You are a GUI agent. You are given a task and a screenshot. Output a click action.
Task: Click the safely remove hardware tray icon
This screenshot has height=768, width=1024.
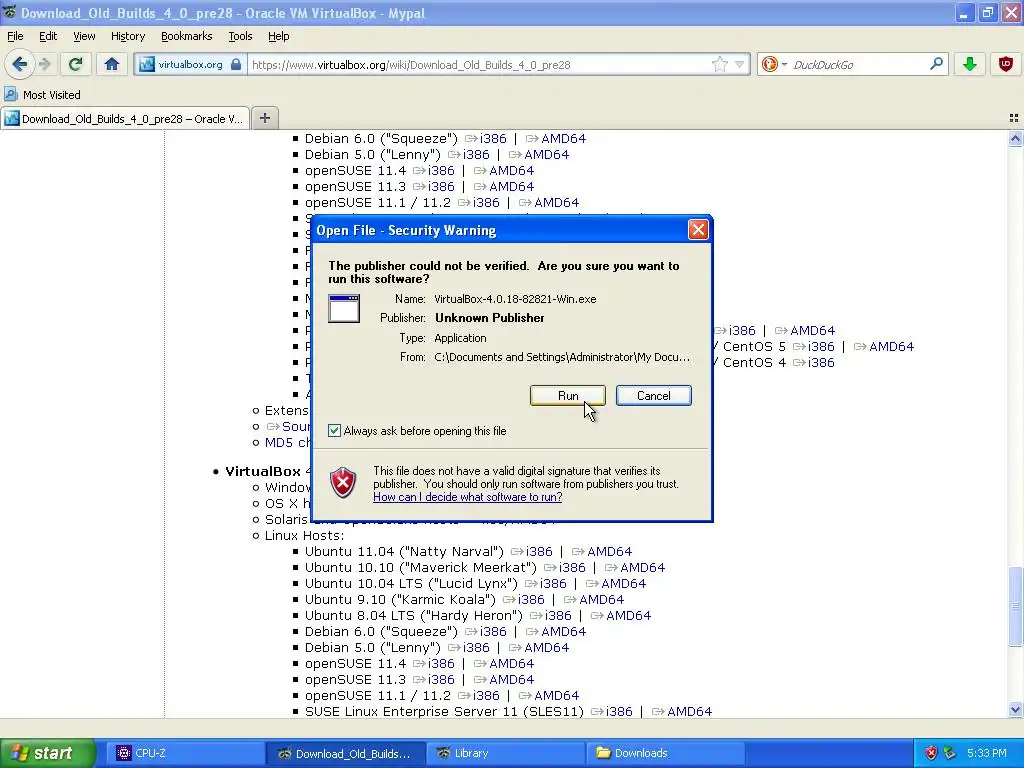pos(950,753)
